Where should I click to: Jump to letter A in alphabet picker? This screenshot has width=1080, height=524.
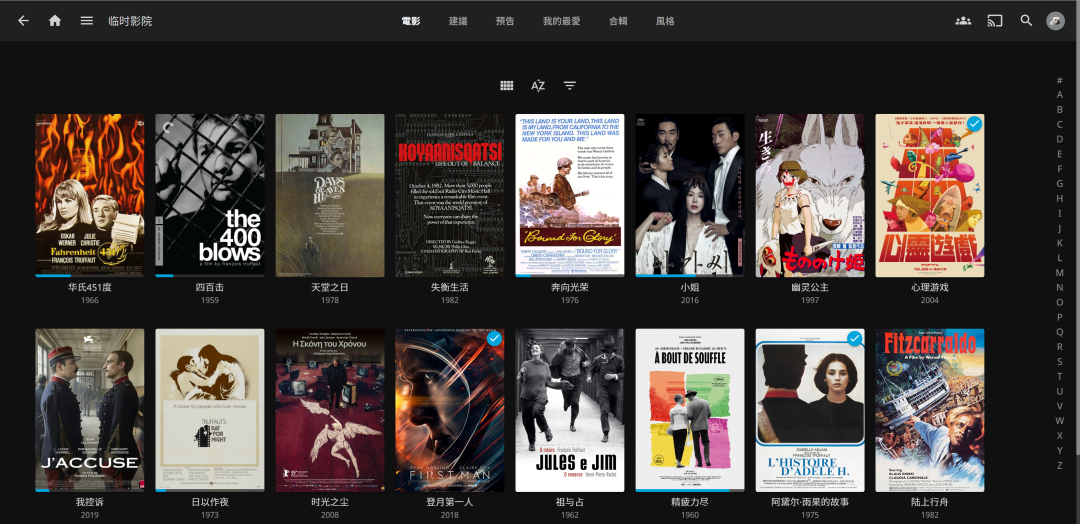[x=1059, y=94]
